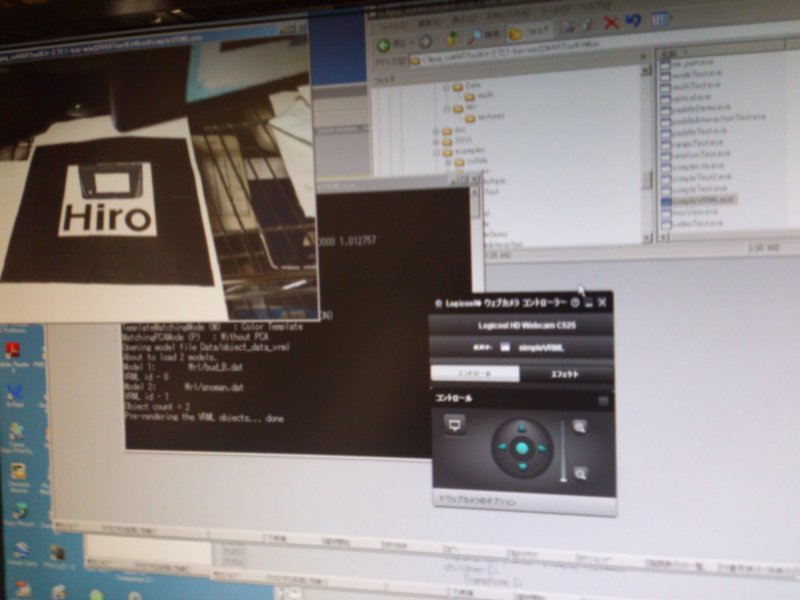800x600 pixels.
Task: Click the folder tree vertical scrollbar
Action: pos(647,153)
